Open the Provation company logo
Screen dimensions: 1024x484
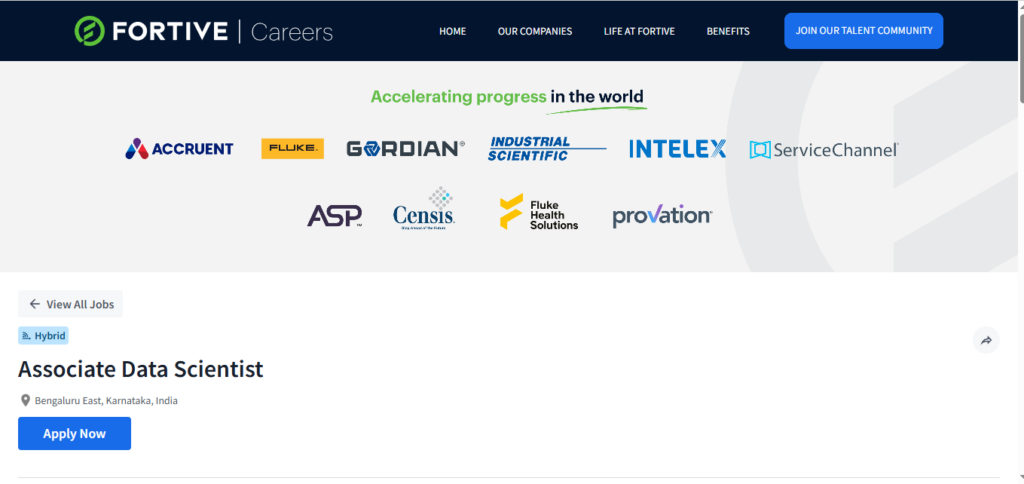click(662, 216)
